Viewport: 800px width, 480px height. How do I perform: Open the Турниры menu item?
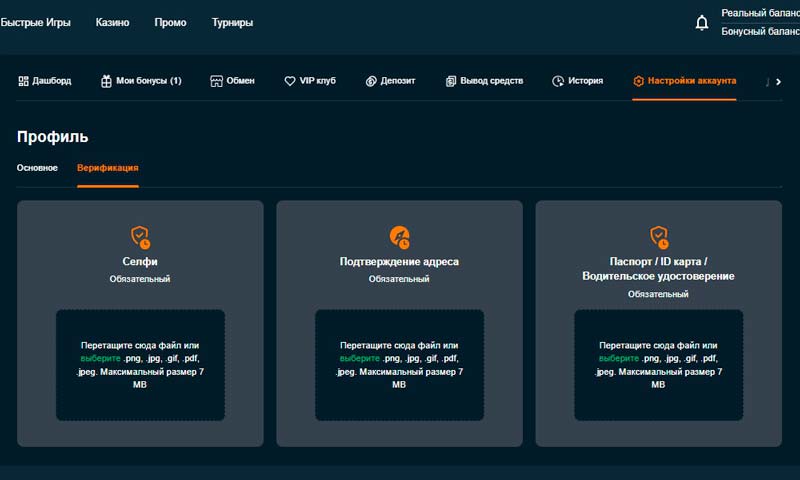[x=232, y=22]
